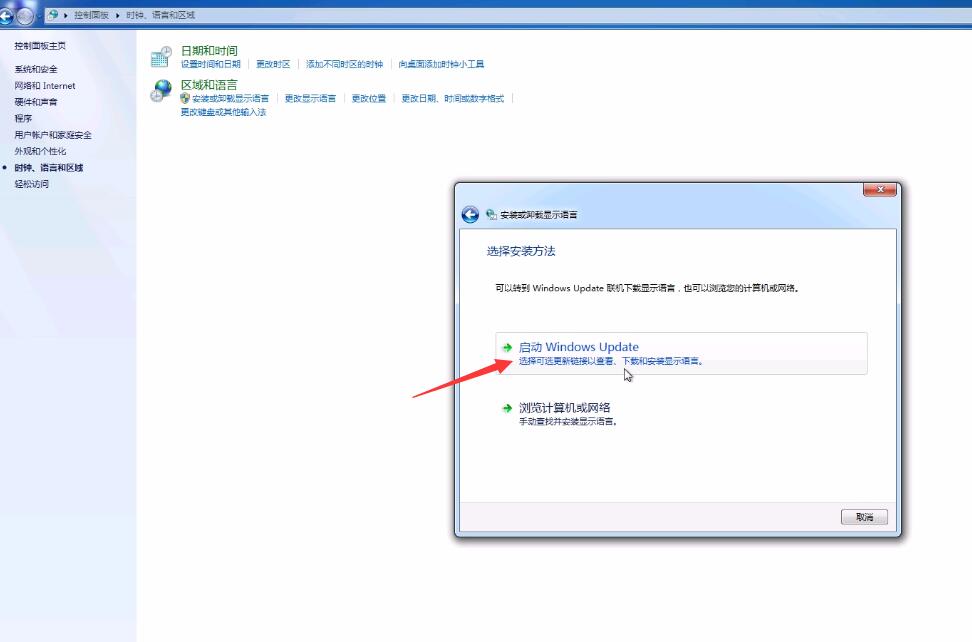
Task: Choose 启动 Windows Update option
Action: pyautogui.click(x=681, y=353)
